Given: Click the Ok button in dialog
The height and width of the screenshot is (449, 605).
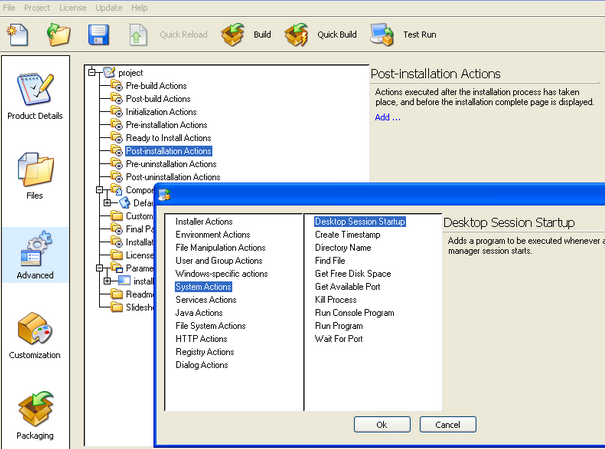Looking at the screenshot, I should coord(382,424).
